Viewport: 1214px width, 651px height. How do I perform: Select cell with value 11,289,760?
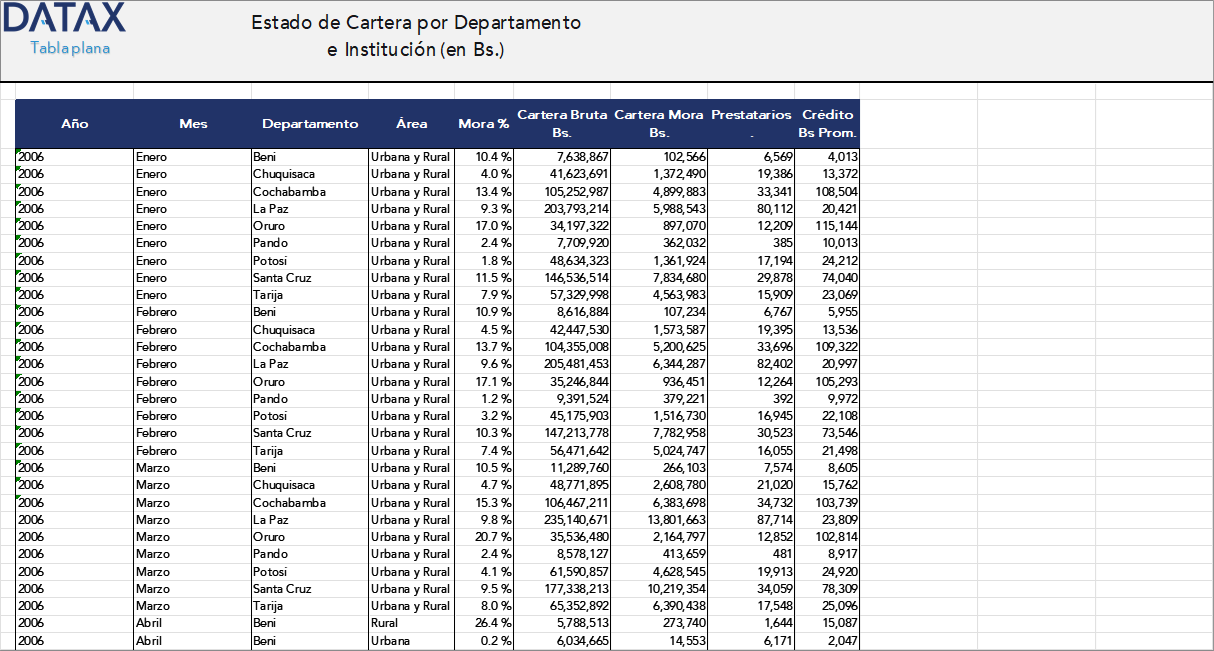click(x=562, y=468)
